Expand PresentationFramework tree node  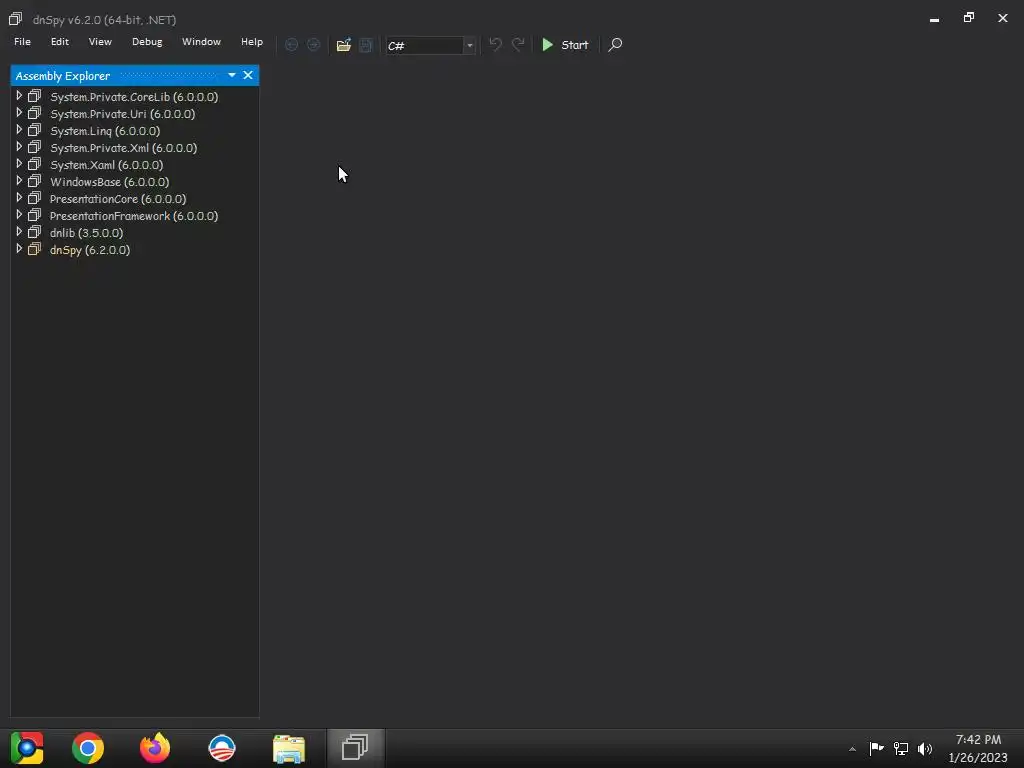[x=19, y=215]
